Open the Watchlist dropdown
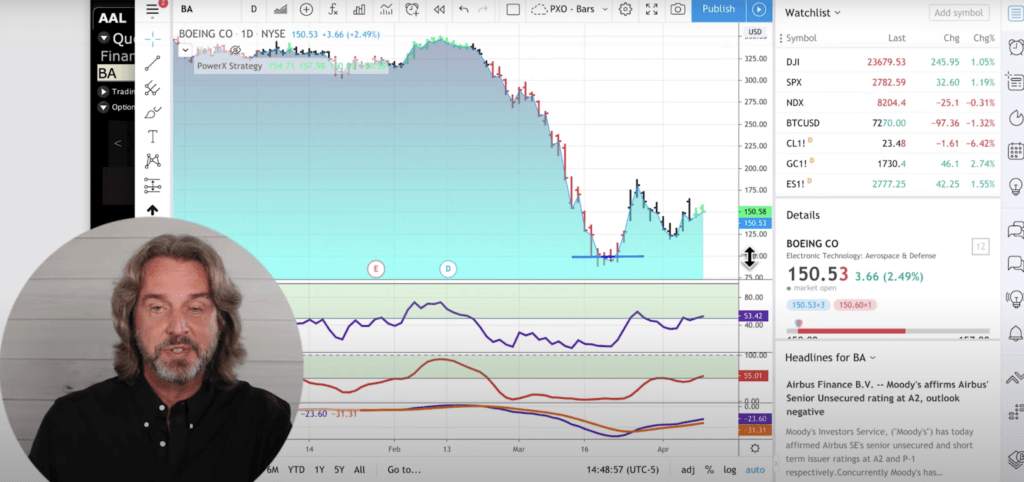 812,12
